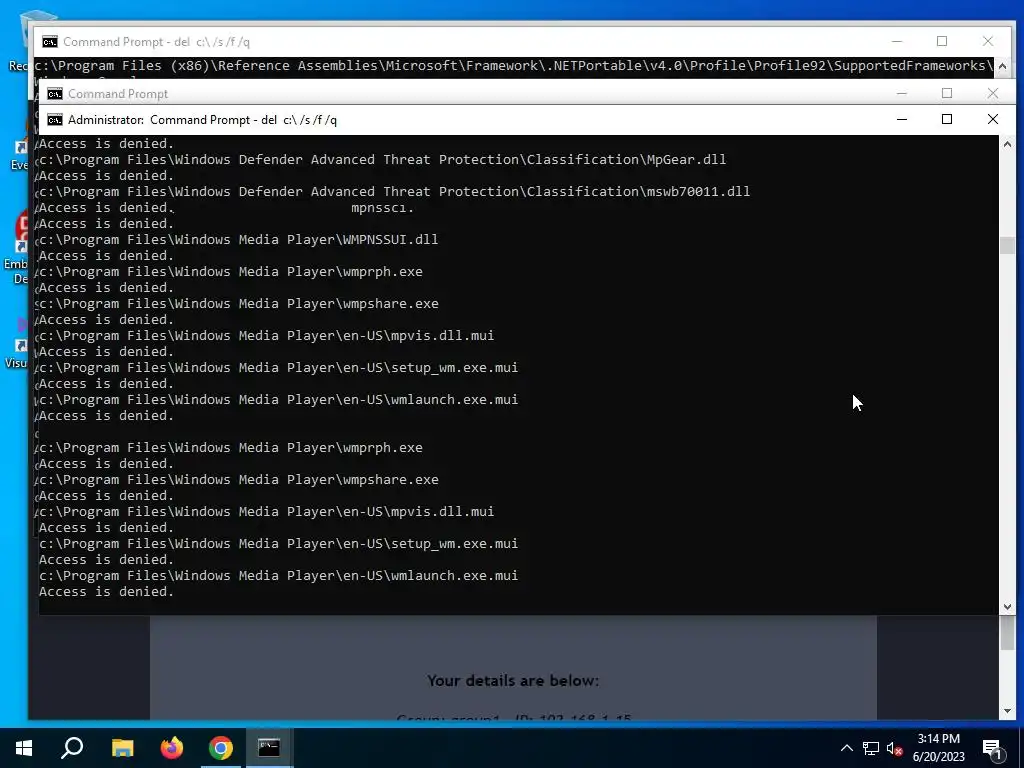Launch Firefox from the taskbar
This screenshot has width=1024, height=768.
172,748
